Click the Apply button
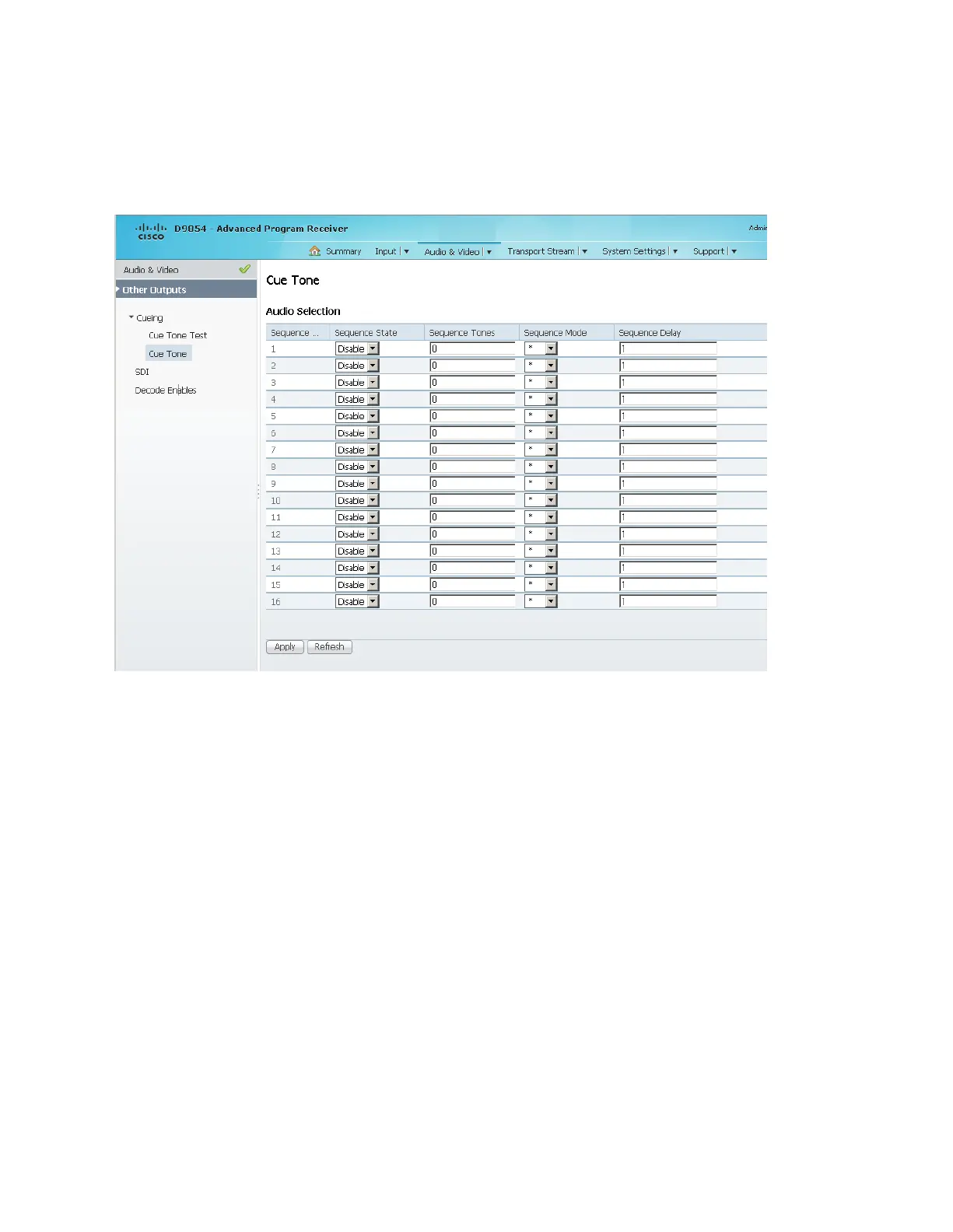The image size is (953, 1232). click(285, 647)
